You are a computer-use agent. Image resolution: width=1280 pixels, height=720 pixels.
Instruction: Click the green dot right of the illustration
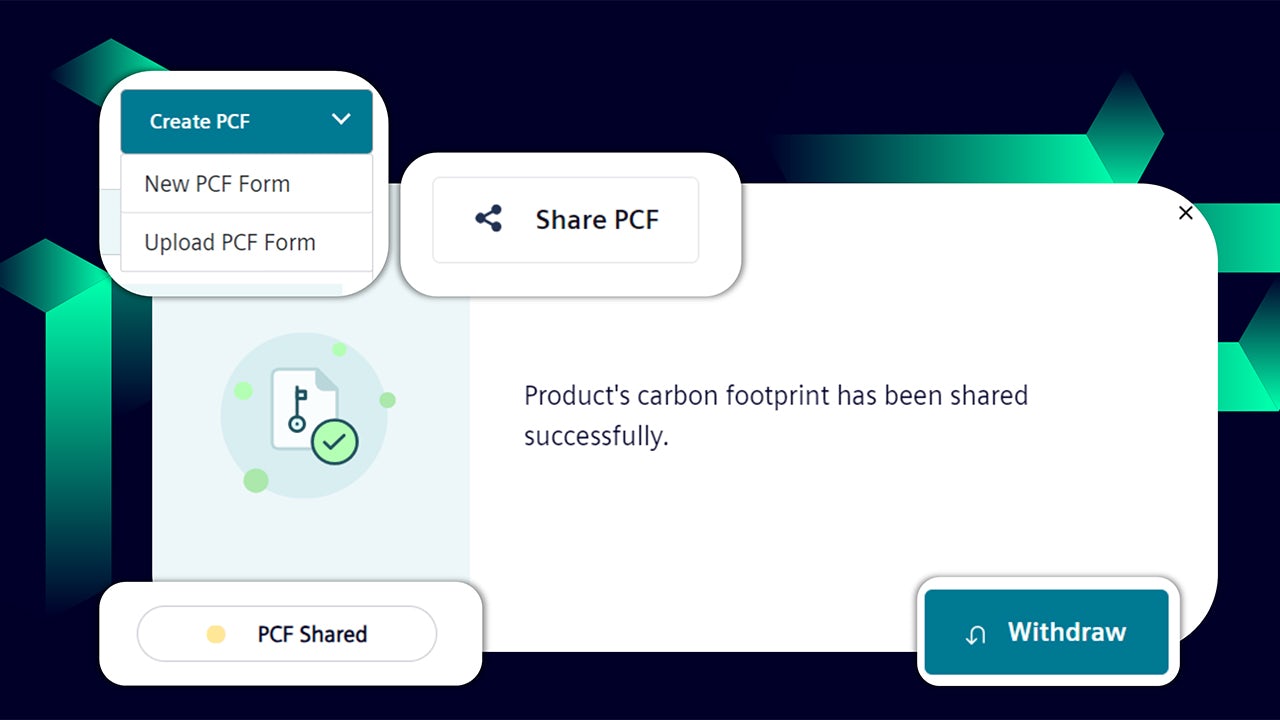pos(388,400)
